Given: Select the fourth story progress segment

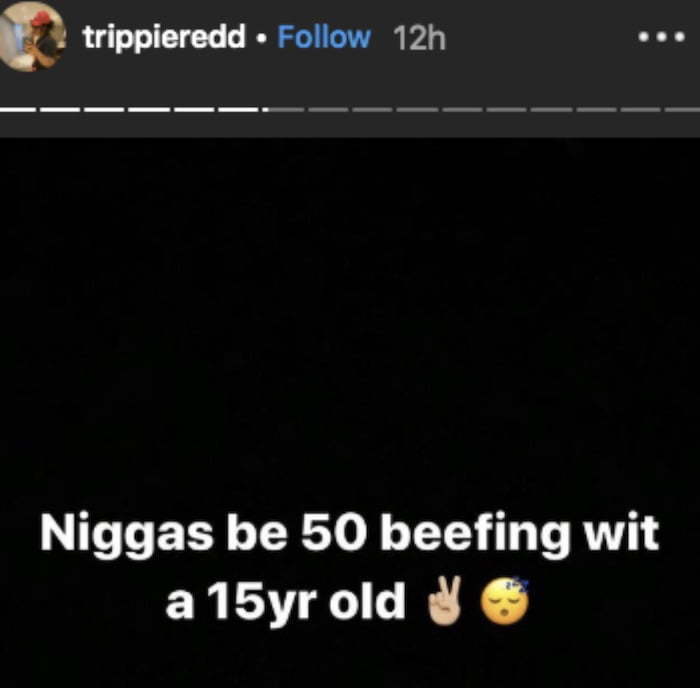Looking at the screenshot, I should [x=150, y=109].
